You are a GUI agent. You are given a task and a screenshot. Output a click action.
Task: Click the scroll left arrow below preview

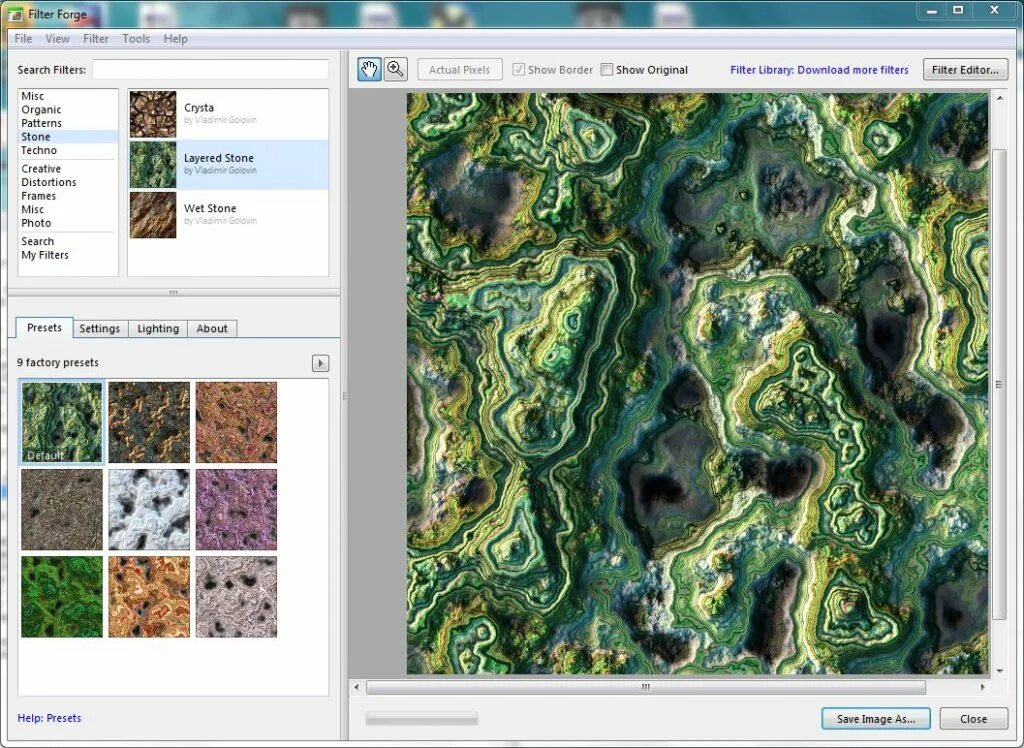(x=357, y=687)
